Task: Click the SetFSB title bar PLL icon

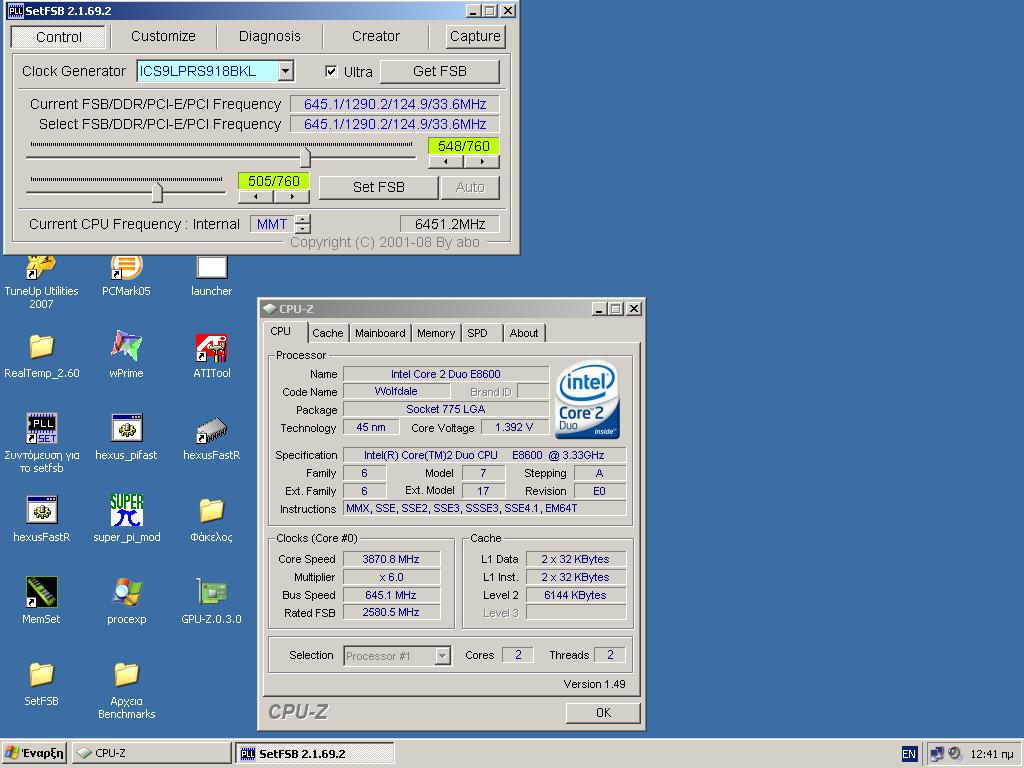Action: pos(15,10)
